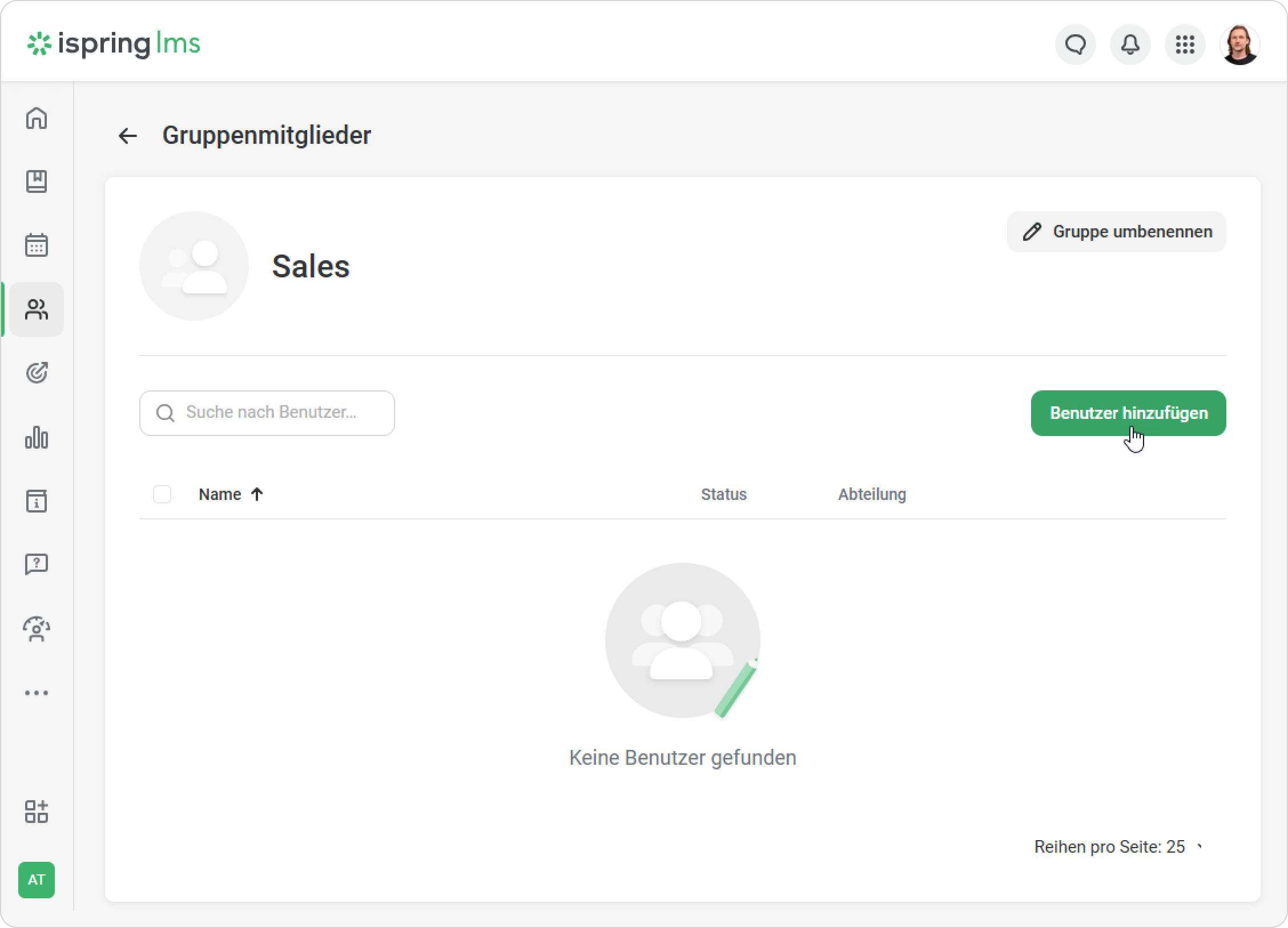Go back using the arrow beside Gruppenmitglieder

click(127, 136)
